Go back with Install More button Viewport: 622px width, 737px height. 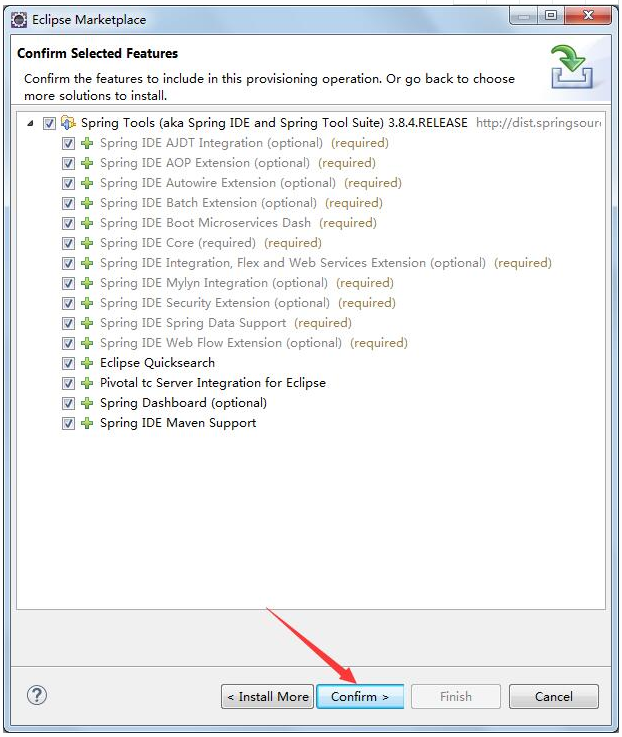[268, 697]
